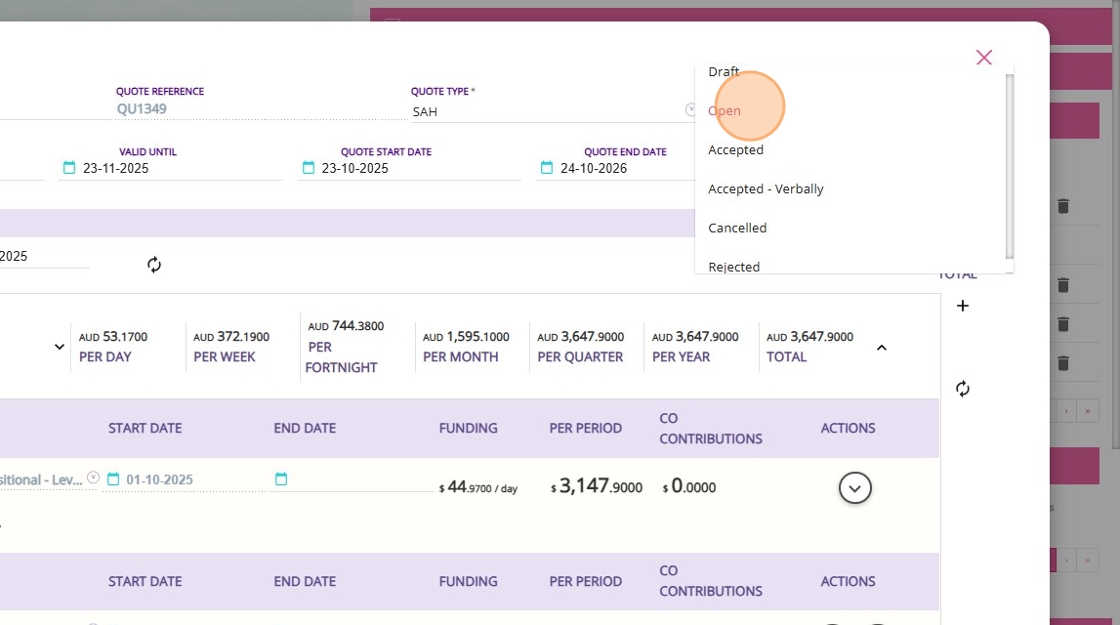Click $44.9700 / day funding value

(x=478, y=487)
